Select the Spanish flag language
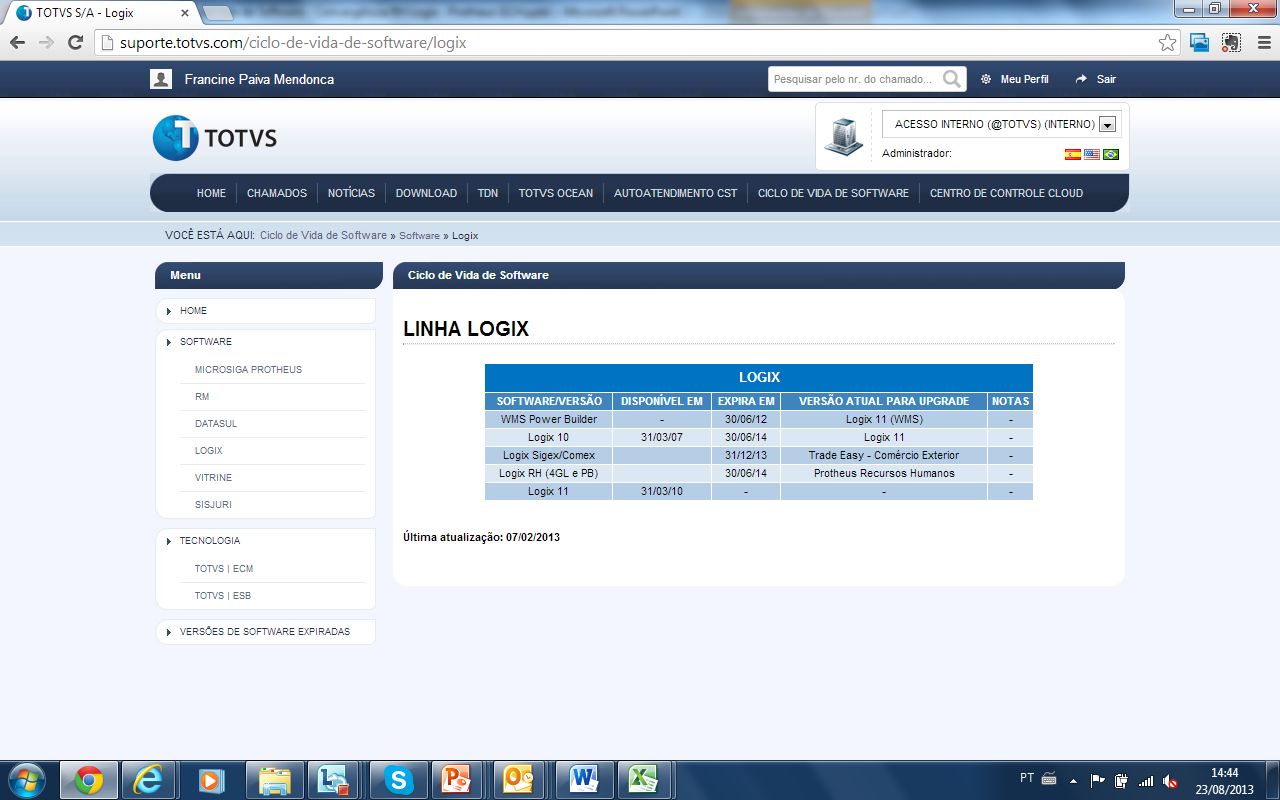Viewport: 1280px width, 800px height. click(1073, 154)
